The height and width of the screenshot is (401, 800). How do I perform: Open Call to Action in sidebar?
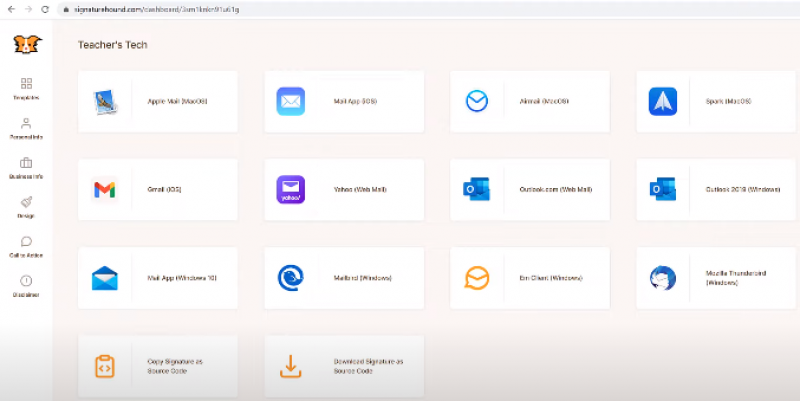[x=26, y=246]
